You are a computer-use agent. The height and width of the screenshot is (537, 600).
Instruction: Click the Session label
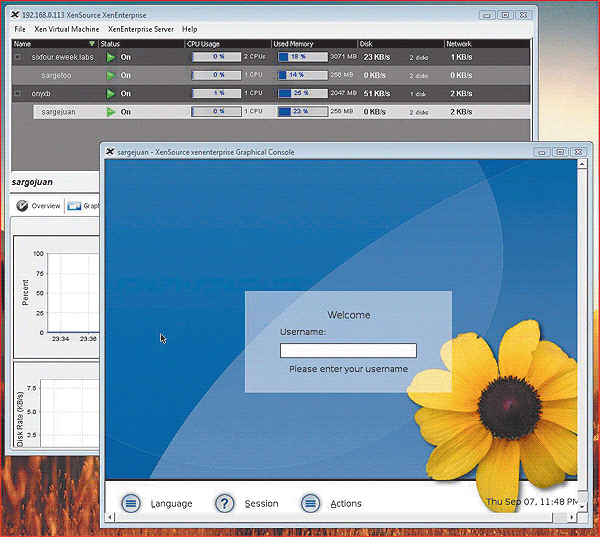tap(261, 504)
